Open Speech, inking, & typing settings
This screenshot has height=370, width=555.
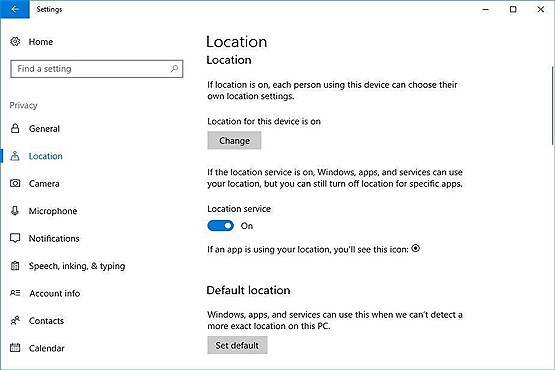[77, 266]
